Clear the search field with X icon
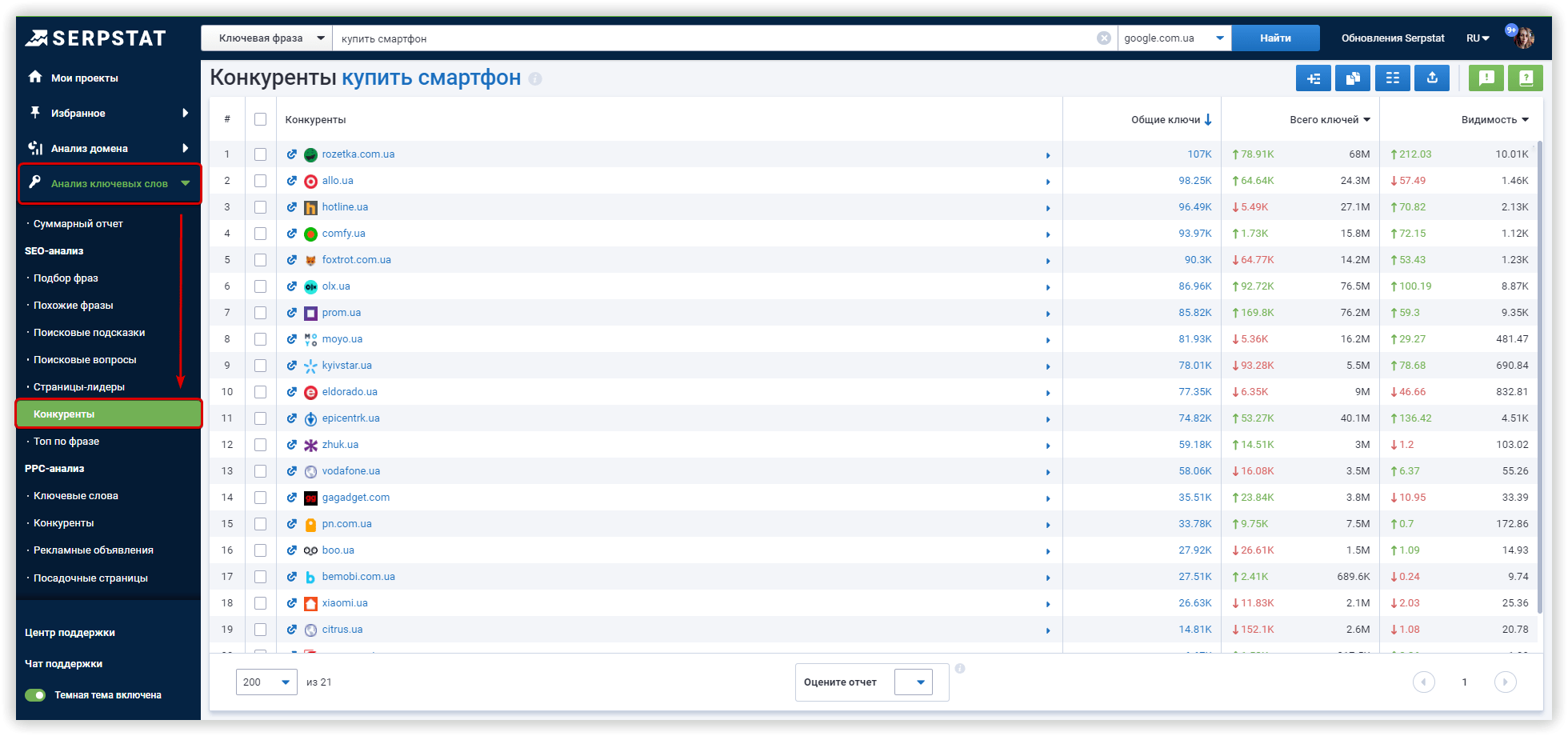This screenshot has width=1568, height=736. (1104, 38)
